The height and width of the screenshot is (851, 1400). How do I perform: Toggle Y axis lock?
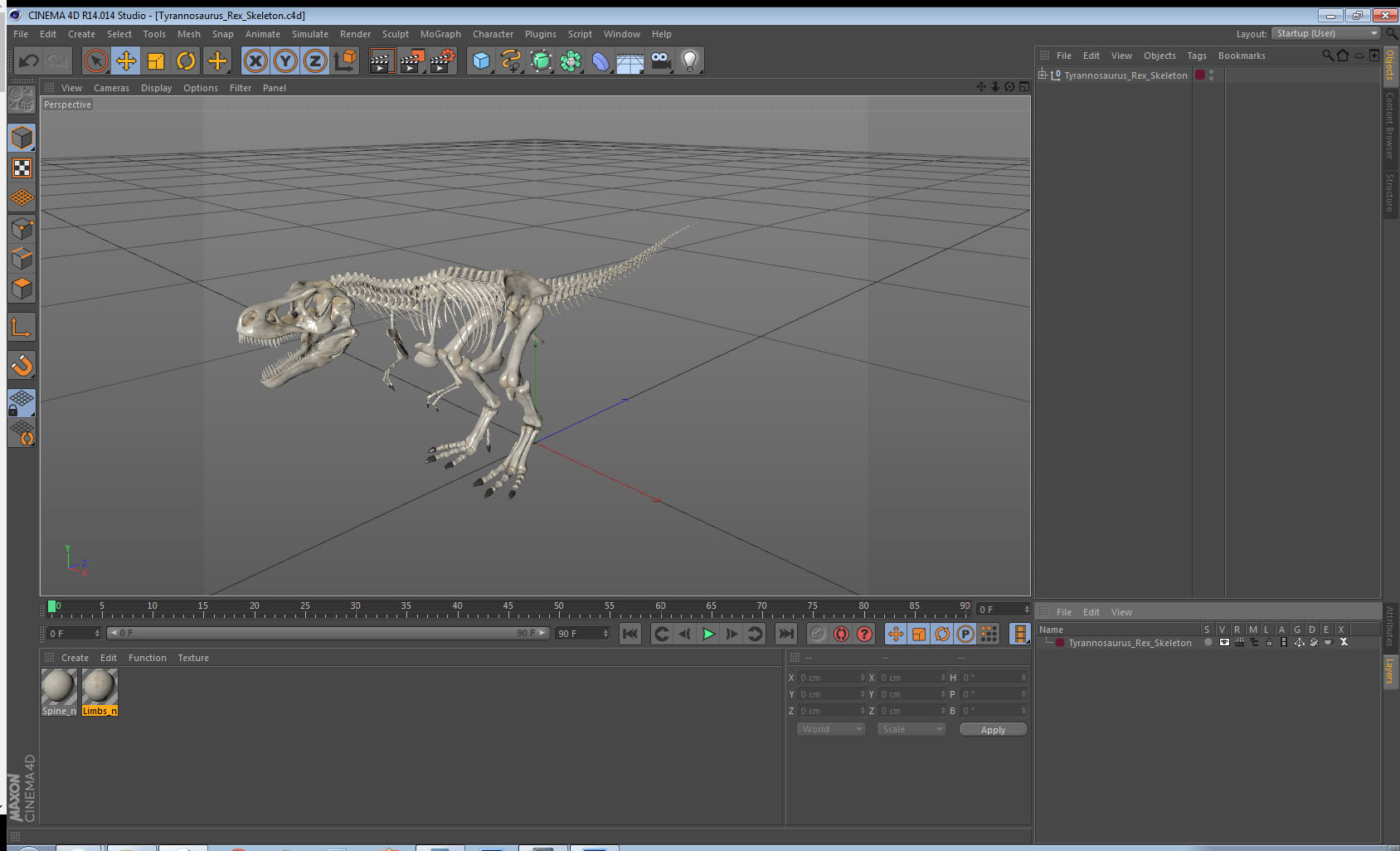tap(285, 61)
